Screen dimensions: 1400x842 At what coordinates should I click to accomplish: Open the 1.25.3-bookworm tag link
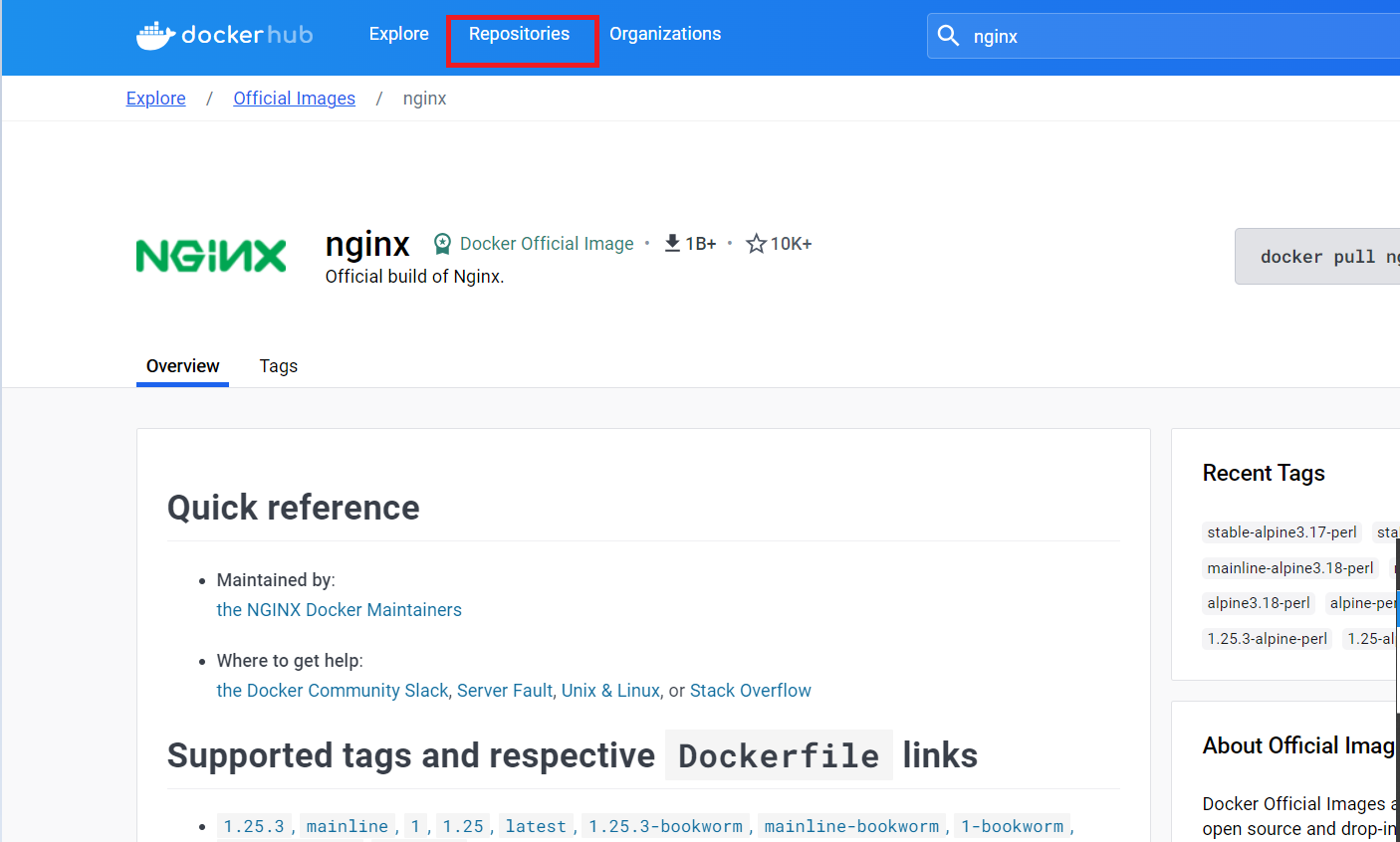tap(665, 826)
